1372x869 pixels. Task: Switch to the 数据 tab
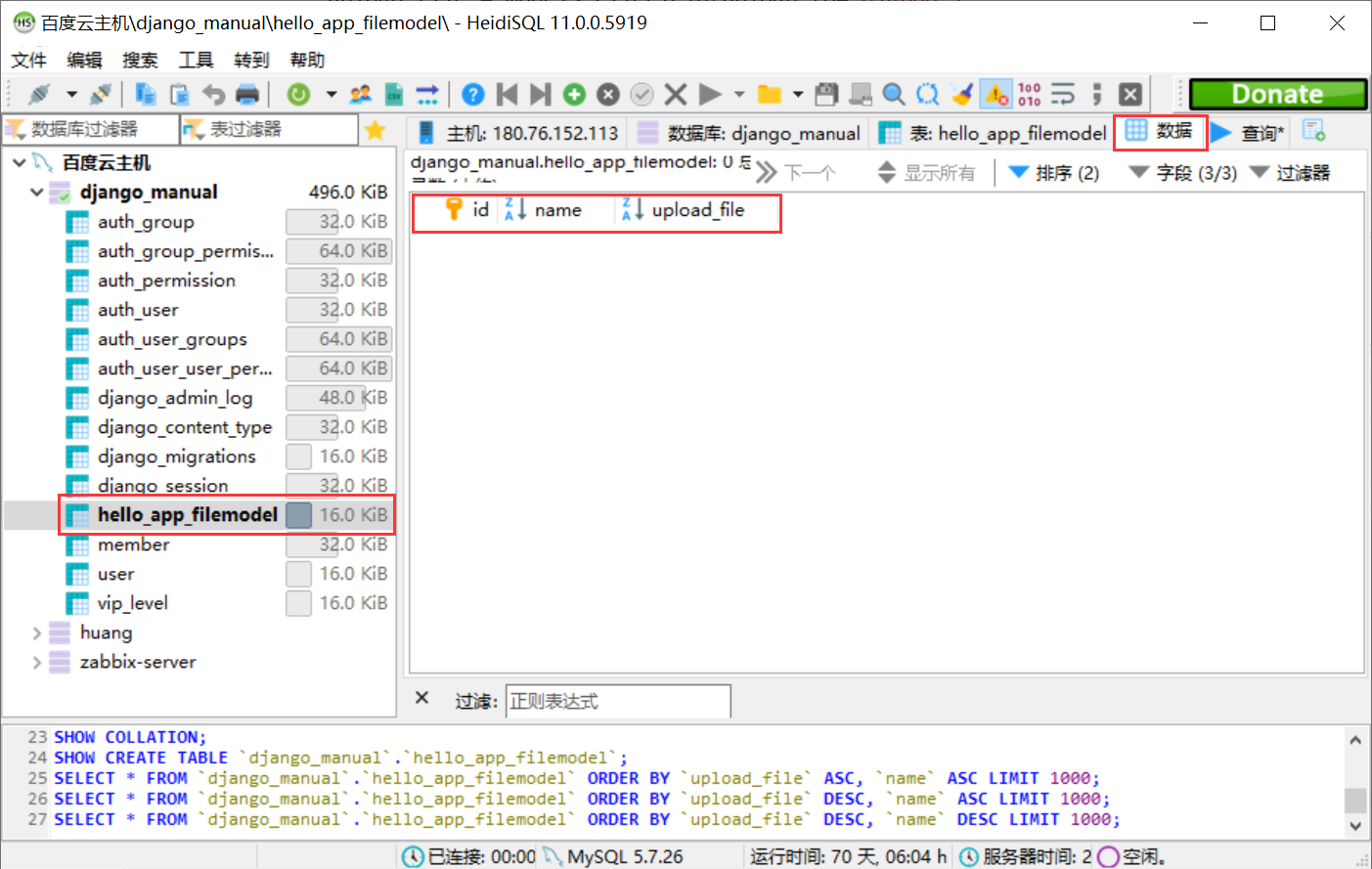tap(1160, 131)
